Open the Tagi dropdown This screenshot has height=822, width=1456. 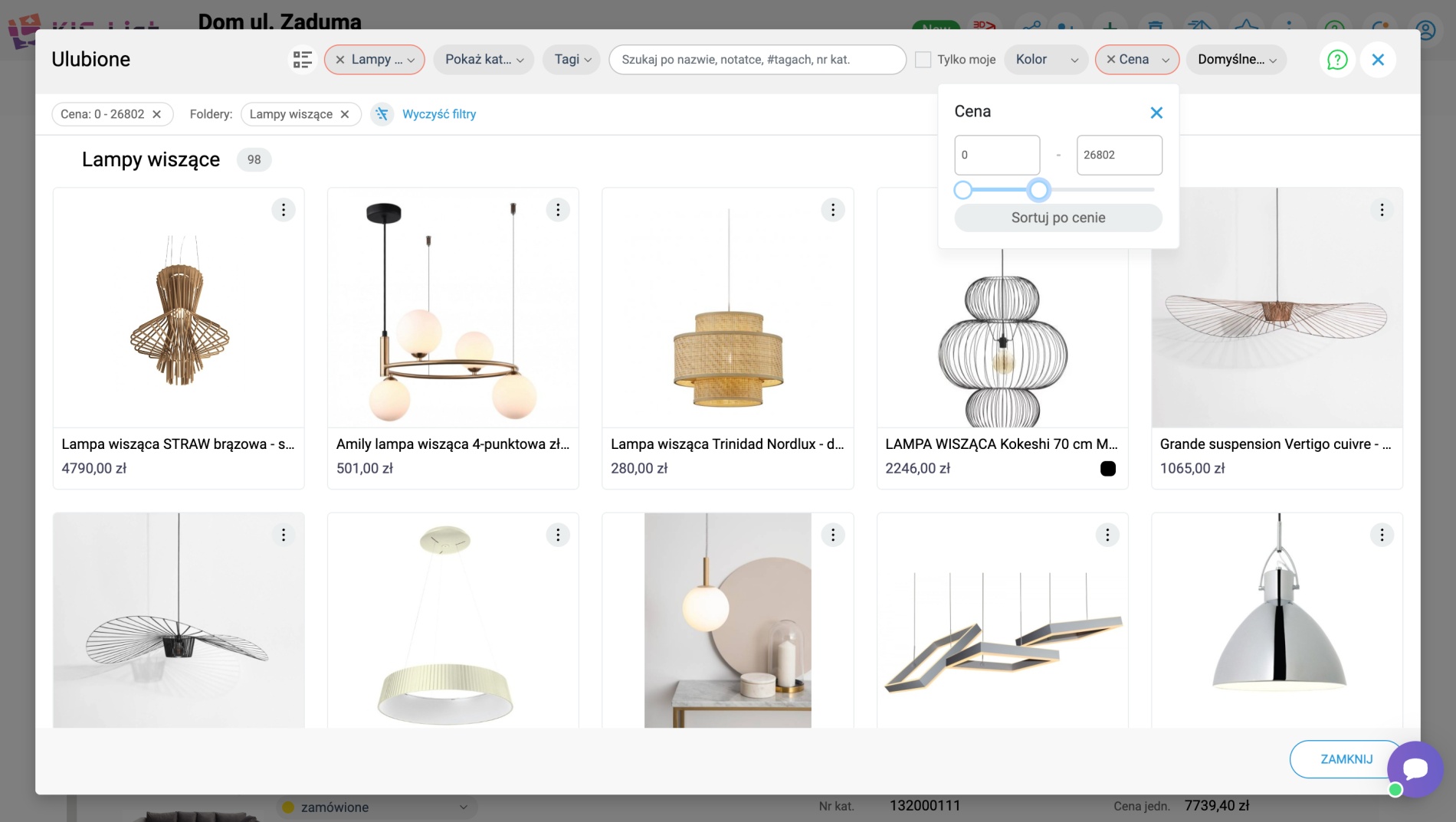pos(572,60)
